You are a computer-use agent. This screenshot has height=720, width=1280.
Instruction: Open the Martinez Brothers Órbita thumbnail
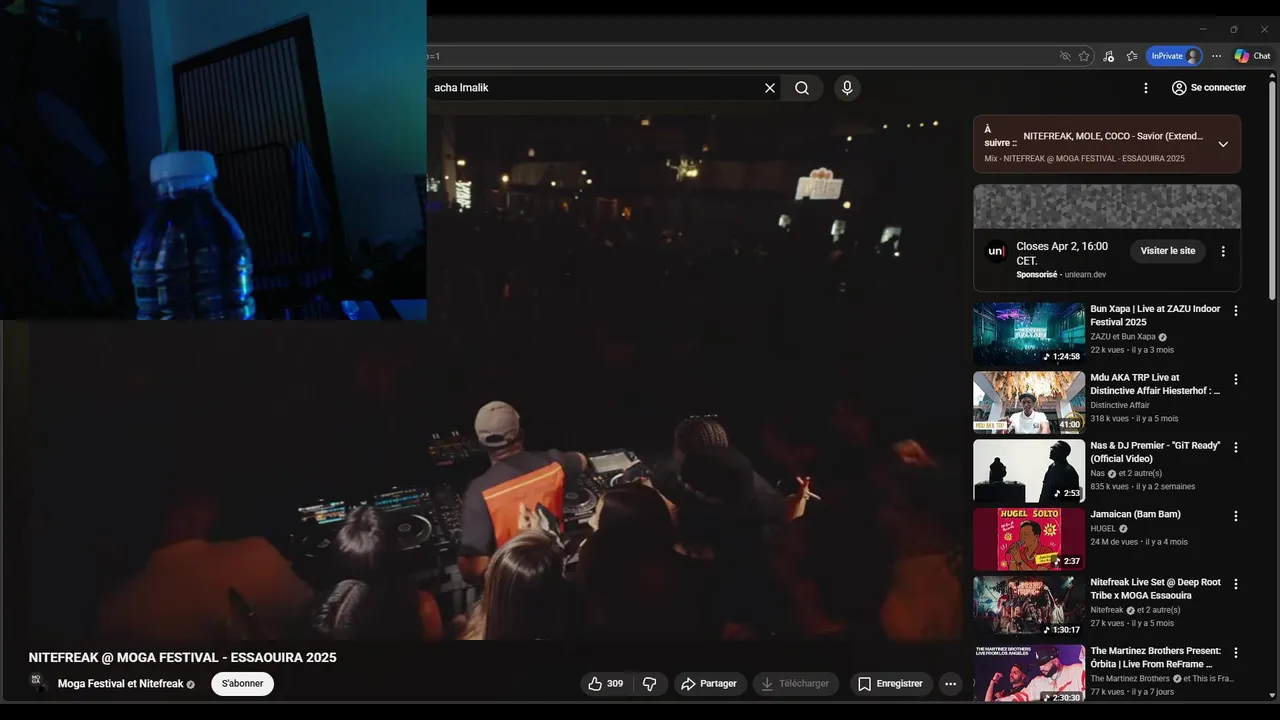coord(1029,674)
